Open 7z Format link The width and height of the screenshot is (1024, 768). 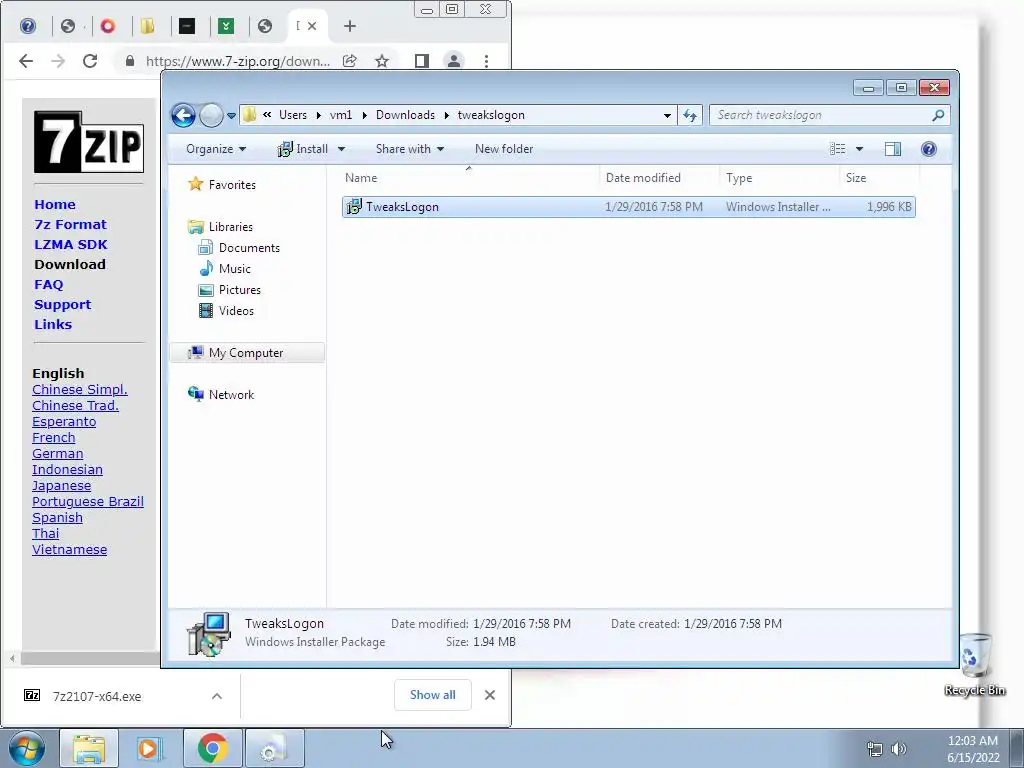point(70,225)
